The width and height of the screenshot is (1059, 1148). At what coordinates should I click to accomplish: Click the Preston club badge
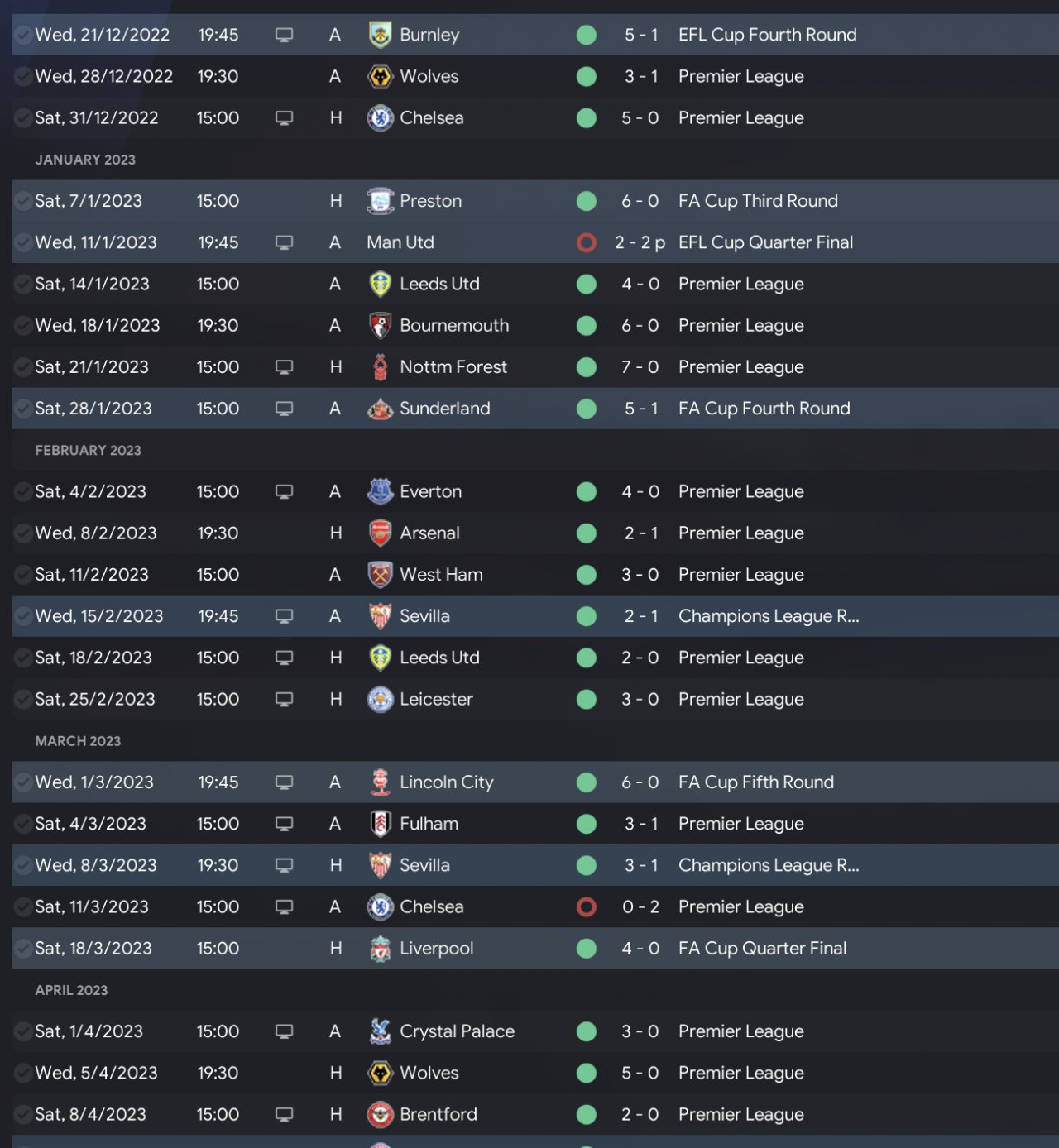(x=380, y=201)
